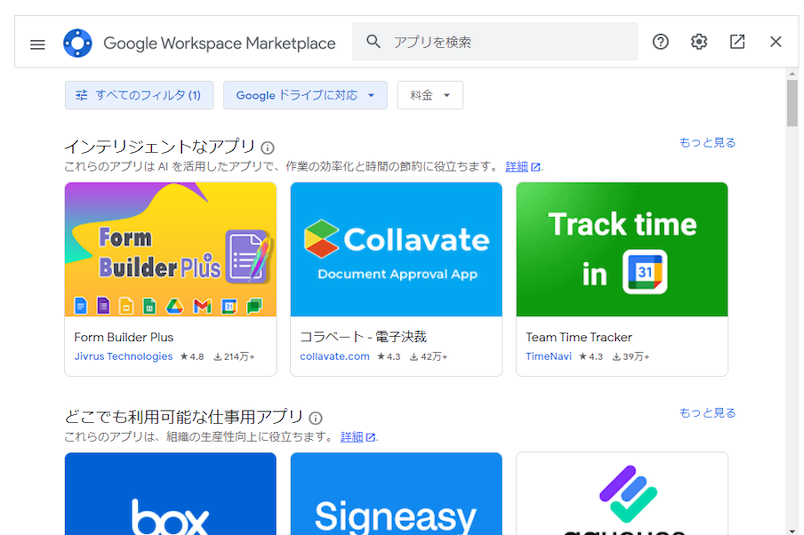This screenshot has width=804, height=535.
Task: Open the settings gear icon
Action: [699, 42]
